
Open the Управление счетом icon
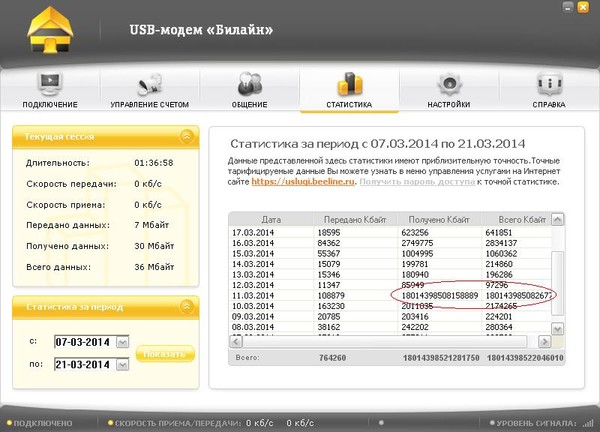[x=150, y=84]
